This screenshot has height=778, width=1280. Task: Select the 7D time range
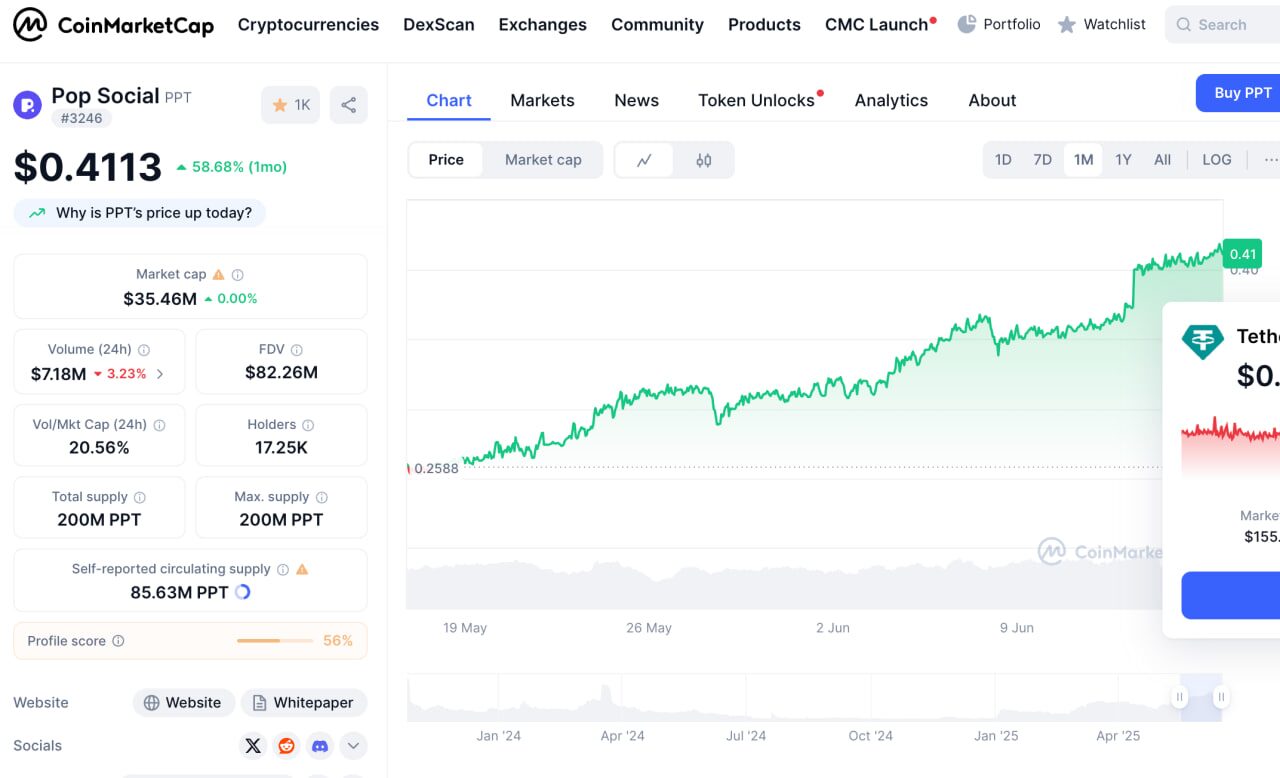point(1042,160)
